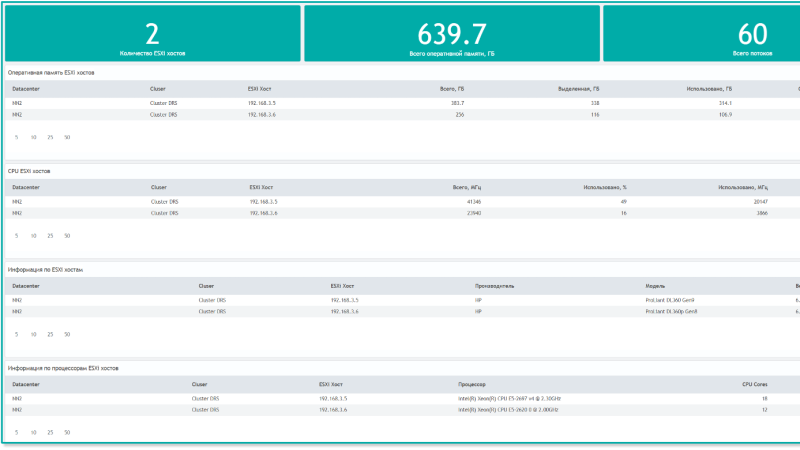Click 'CPU Cores' column header
Image resolution: width=800 pixels, height=450 pixels.
click(755, 385)
